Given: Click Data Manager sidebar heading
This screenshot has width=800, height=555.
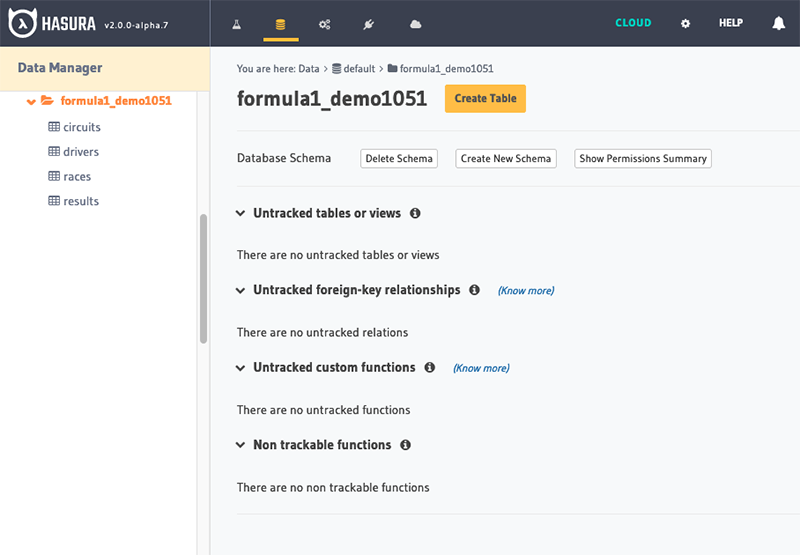Looking at the screenshot, I should click(x=60, y=68).
